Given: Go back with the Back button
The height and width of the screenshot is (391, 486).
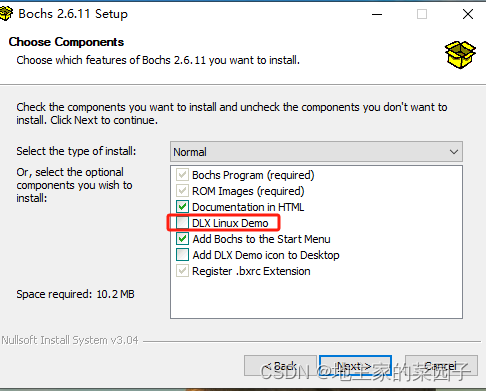Looking at the screenshot, I should [280, 366].
